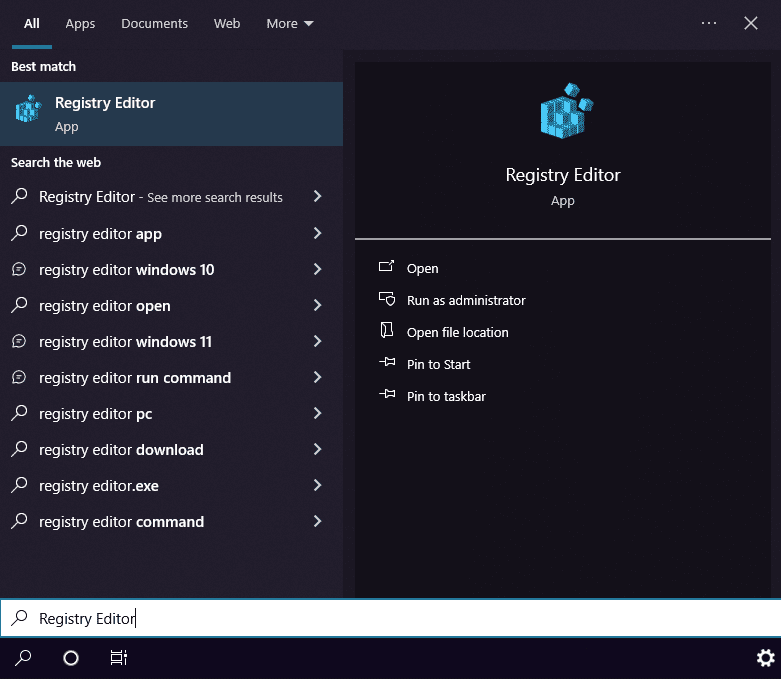Select web suggestion 'registry editor command'

tap(171, 522)
